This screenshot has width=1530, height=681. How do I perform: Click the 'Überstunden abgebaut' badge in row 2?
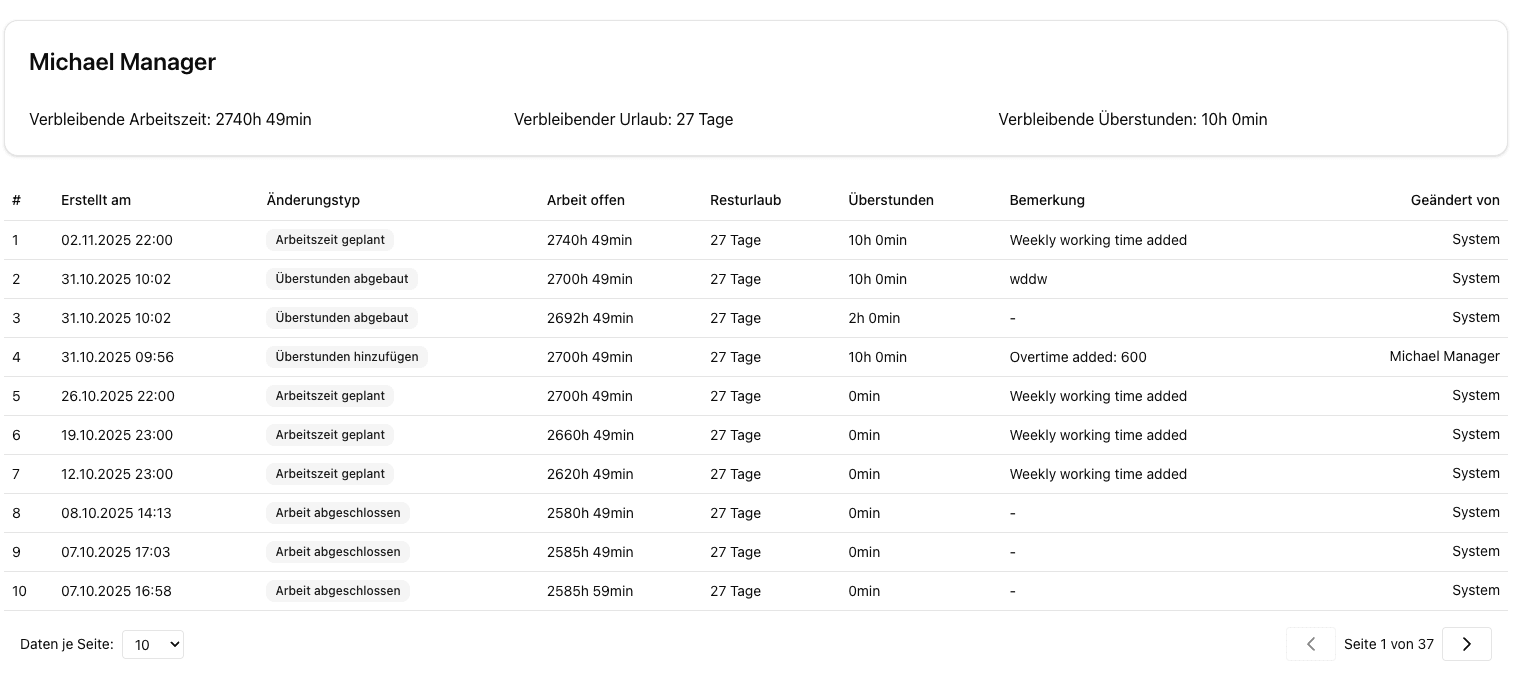coord(341,279)
